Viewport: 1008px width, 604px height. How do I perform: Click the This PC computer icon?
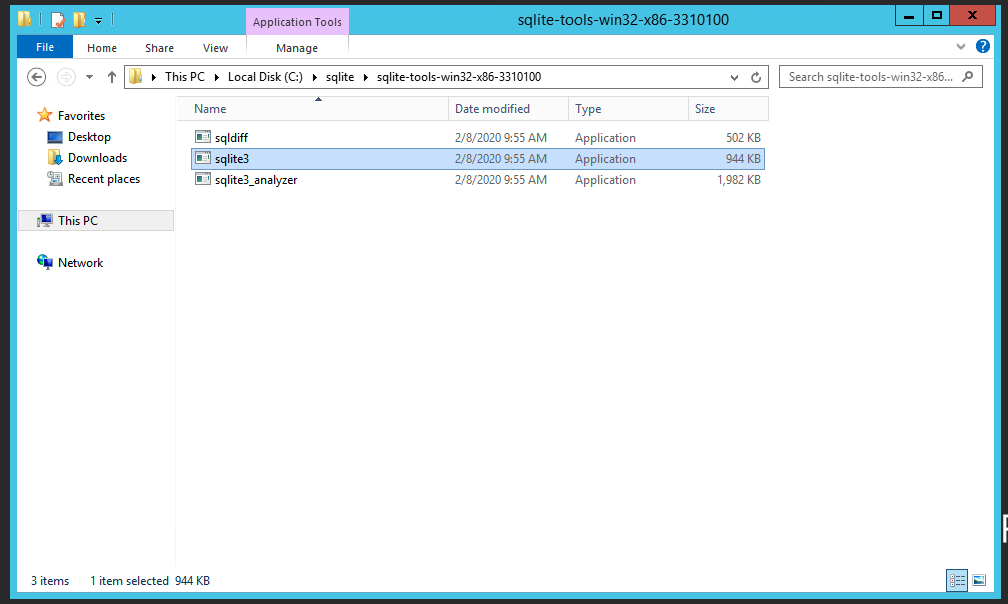(45, 220)
